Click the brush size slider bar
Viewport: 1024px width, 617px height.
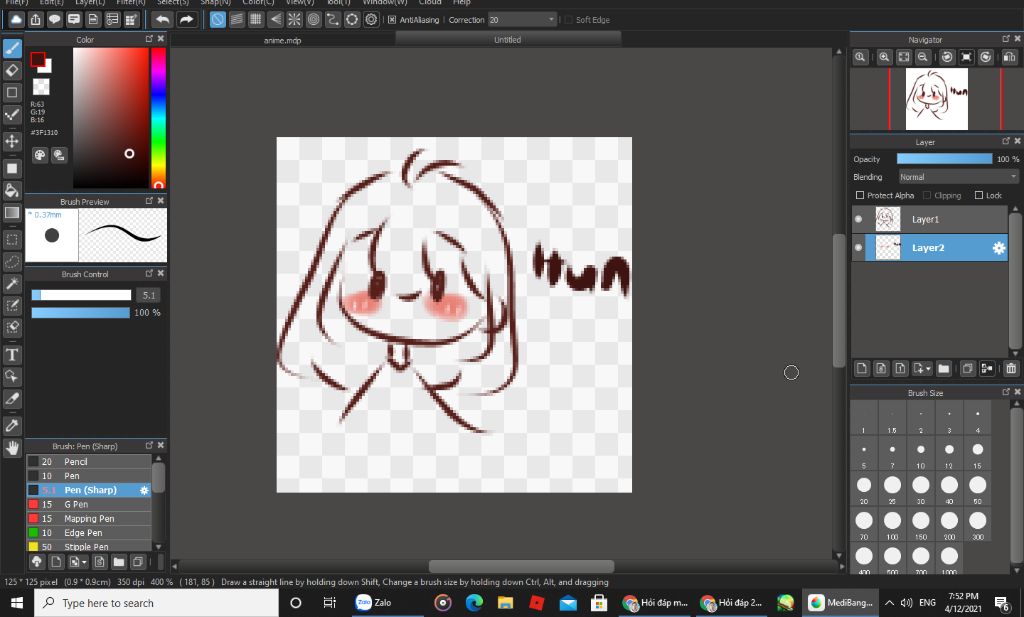82,295
